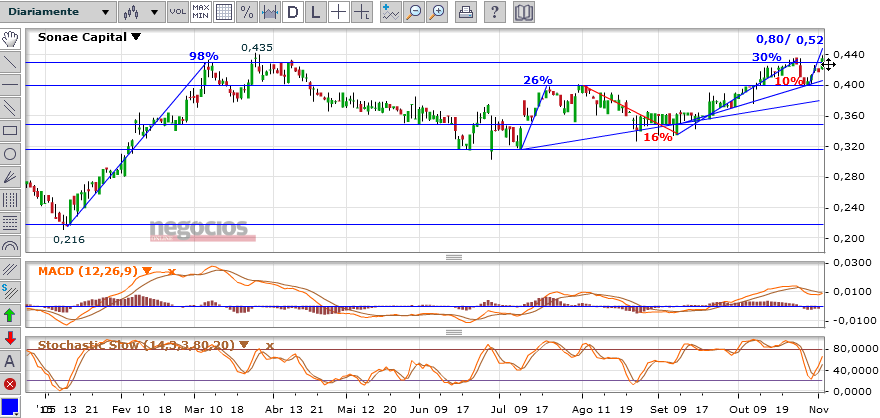Remove the MACD indicator with x

(x=172, y=272)
